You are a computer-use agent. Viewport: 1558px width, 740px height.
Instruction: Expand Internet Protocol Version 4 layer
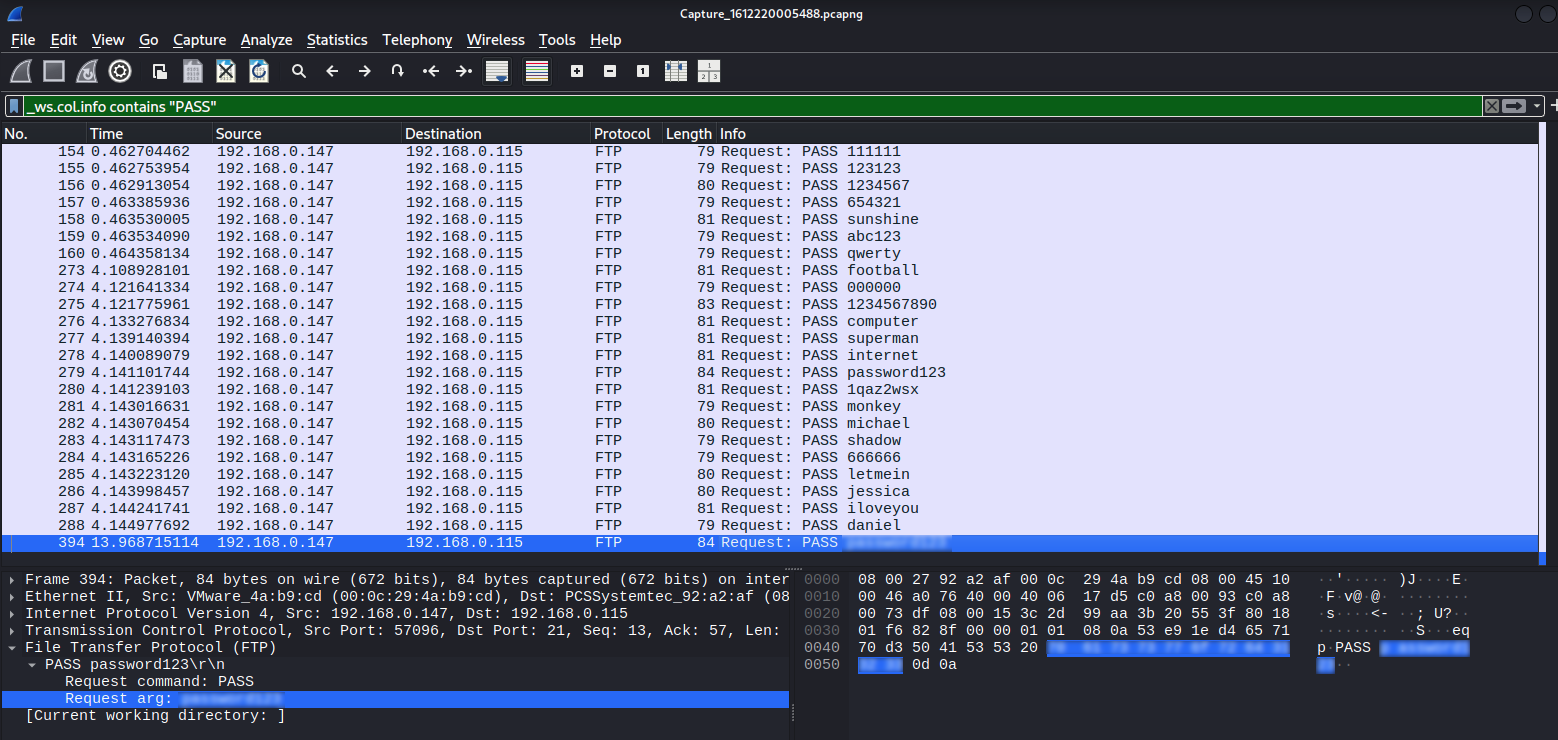point(11,614)
